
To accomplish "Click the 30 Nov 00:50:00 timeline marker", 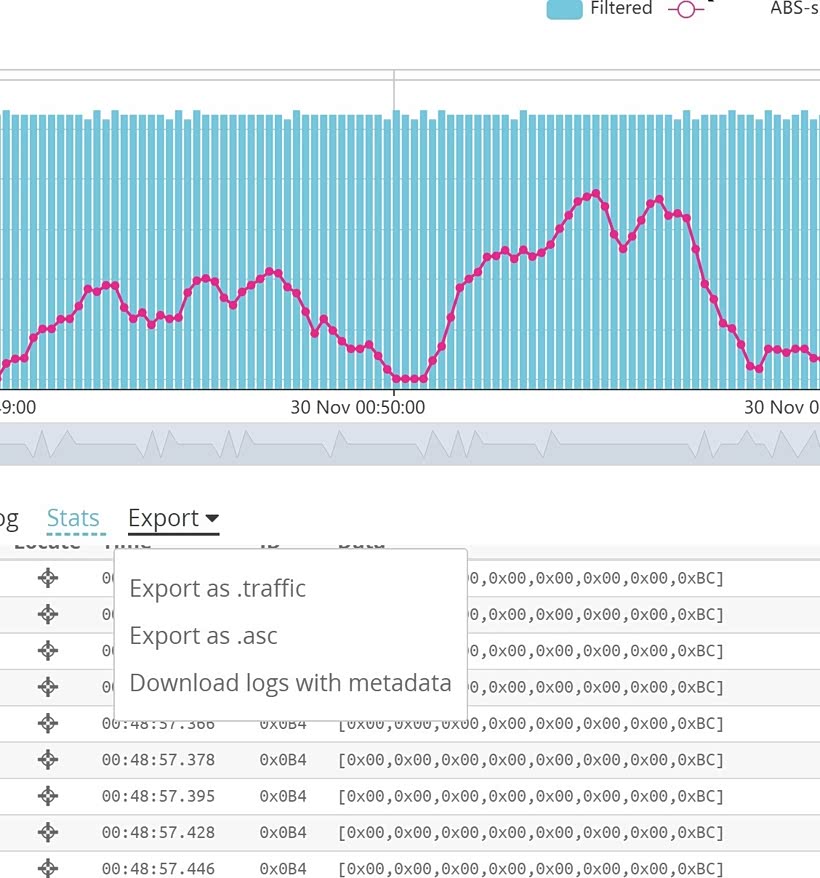I will [x=358, y=407].
